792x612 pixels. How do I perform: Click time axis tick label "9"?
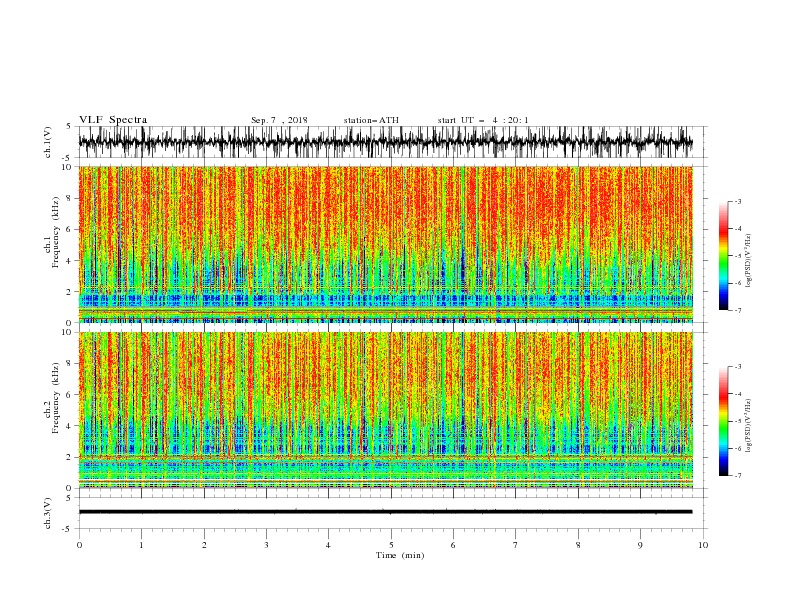(x=640, y=545)
